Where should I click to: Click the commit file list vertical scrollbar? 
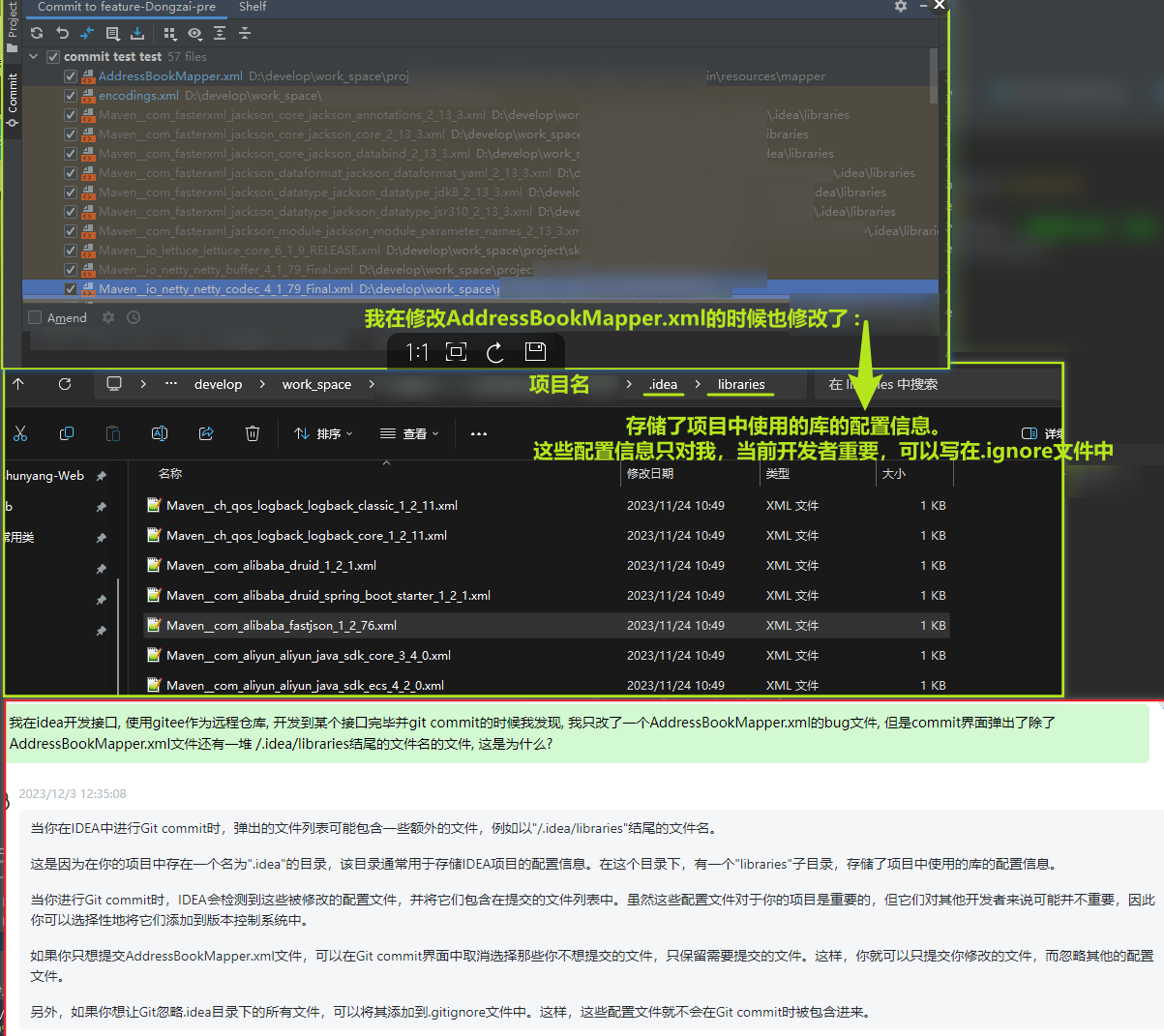(x=934, y=75)
